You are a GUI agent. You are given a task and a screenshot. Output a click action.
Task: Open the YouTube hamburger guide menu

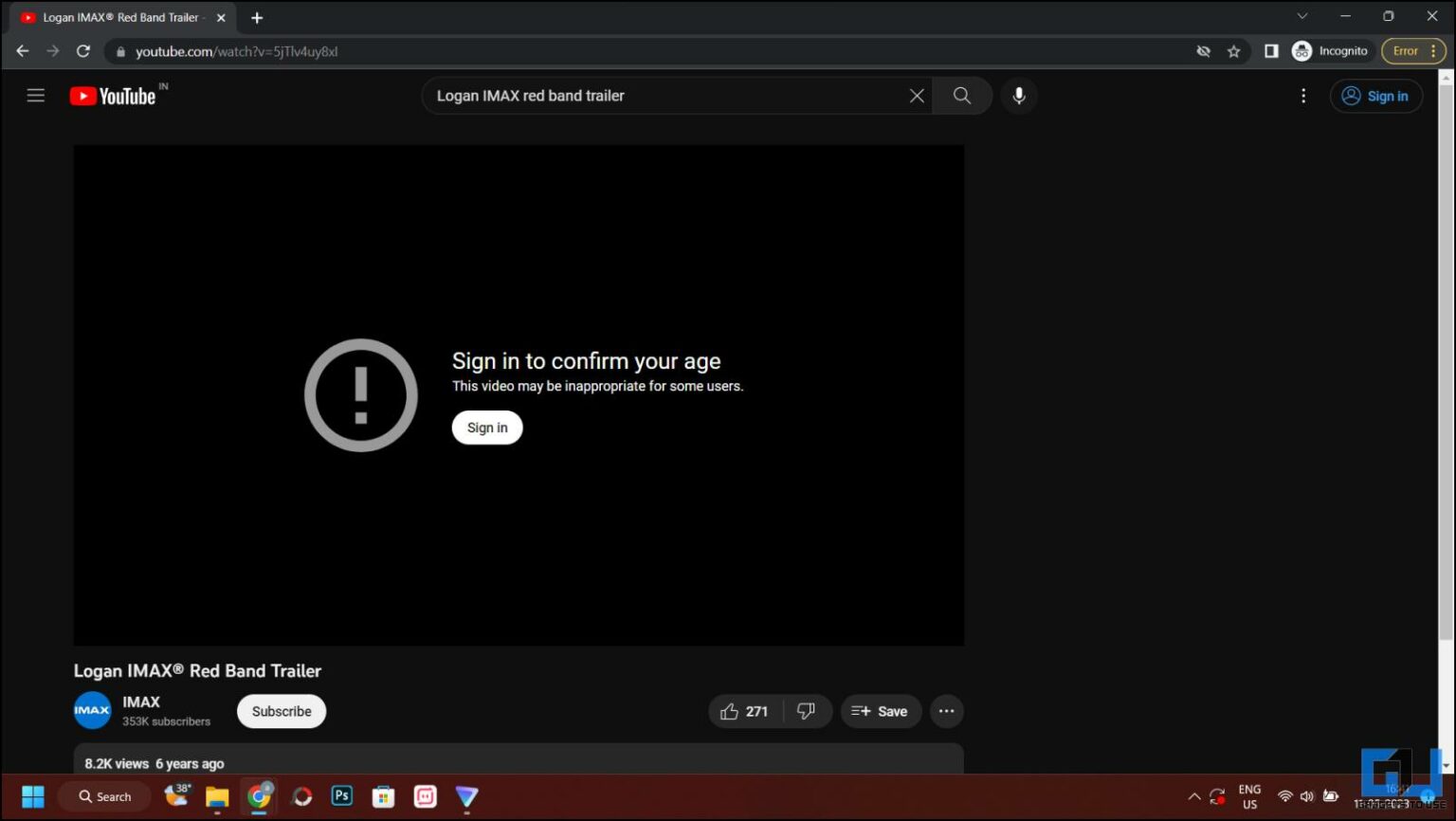point(36,96)
